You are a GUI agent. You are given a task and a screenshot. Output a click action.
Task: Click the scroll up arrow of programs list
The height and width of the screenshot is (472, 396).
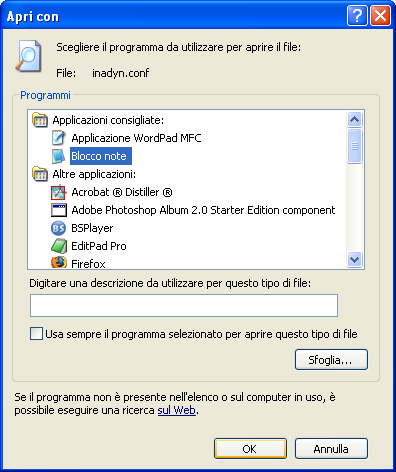point(354,119)
